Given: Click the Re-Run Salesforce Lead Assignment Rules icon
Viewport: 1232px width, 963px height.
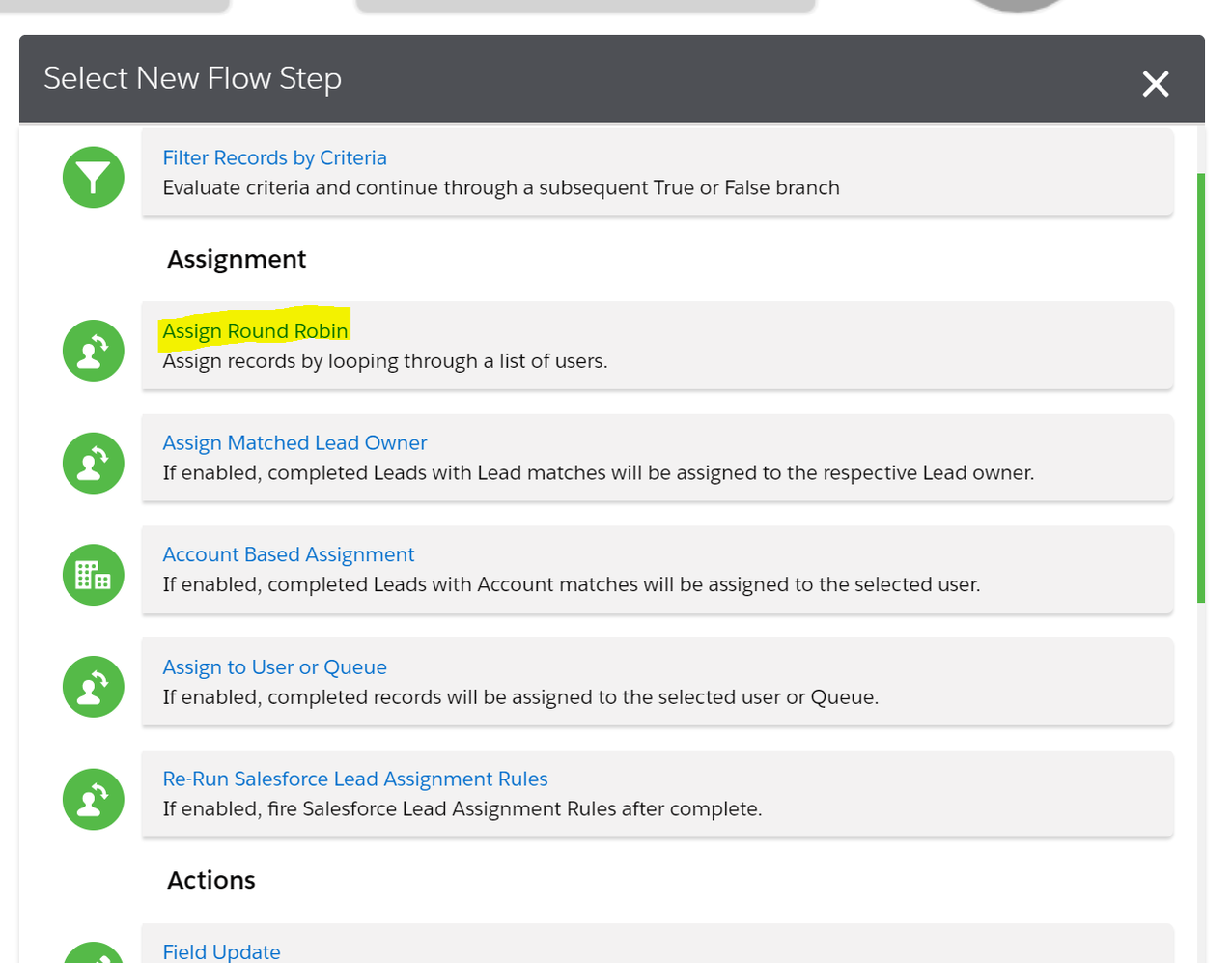Looking at the screenshot, I should coord(94,799).
